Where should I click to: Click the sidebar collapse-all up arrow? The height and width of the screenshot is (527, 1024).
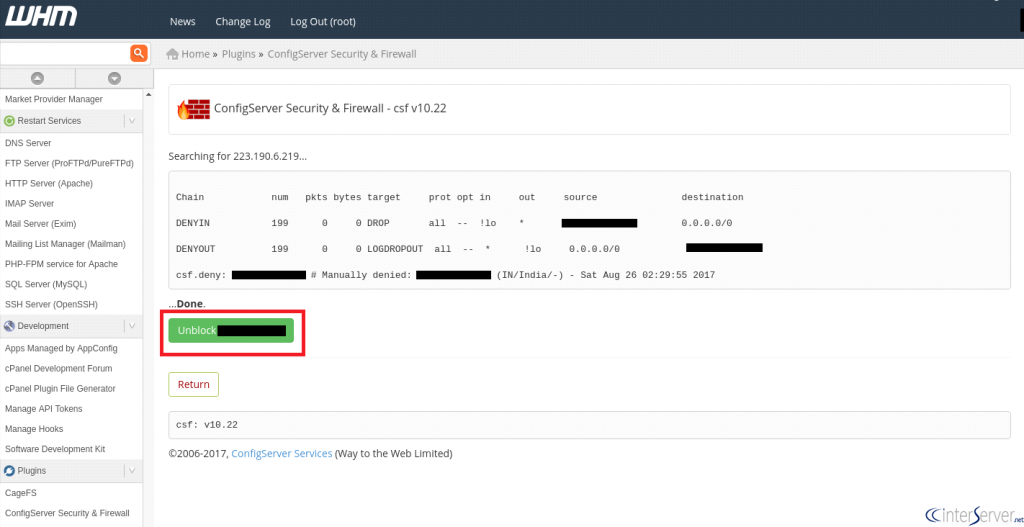tap(38, 78)
